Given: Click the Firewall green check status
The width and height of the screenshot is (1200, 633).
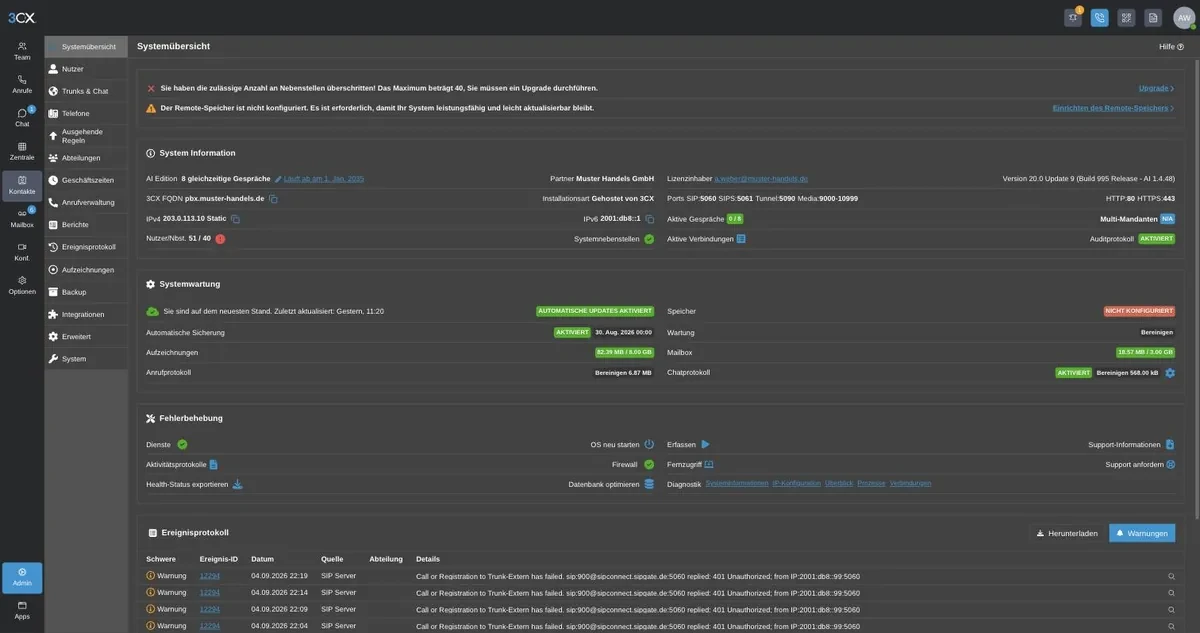Looking at the screenshot, I should [649, 464].
